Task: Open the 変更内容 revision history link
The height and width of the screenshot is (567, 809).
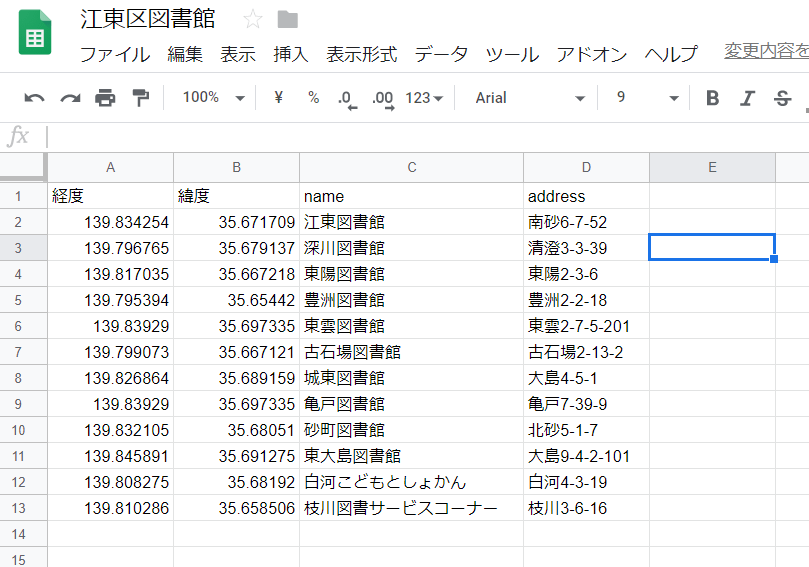Action: coord(766,51)
